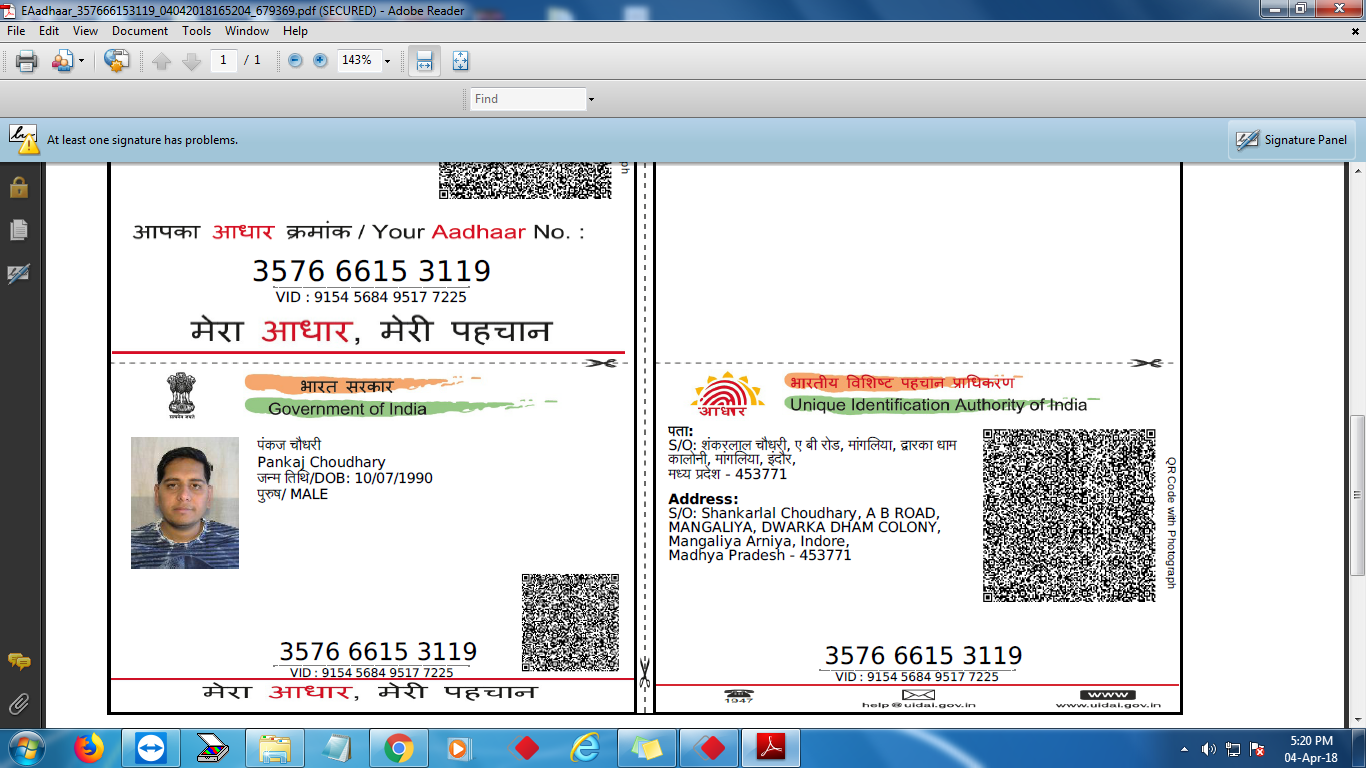
Task: Click the vertical scrollbar thumb
Action: pos(1357,495)
